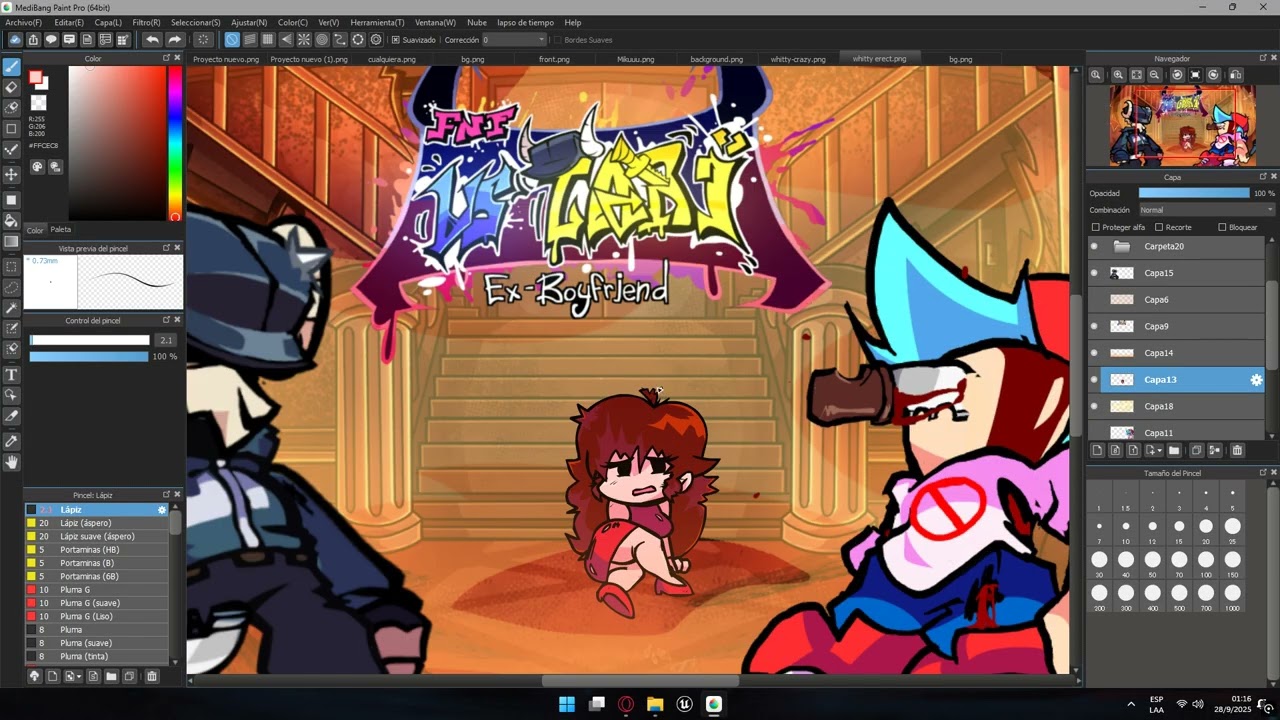Viewport: 1280px width, 720px height.
Task: Select the Eraser tool
Action: pyautogui.click(x=12, y=87)
